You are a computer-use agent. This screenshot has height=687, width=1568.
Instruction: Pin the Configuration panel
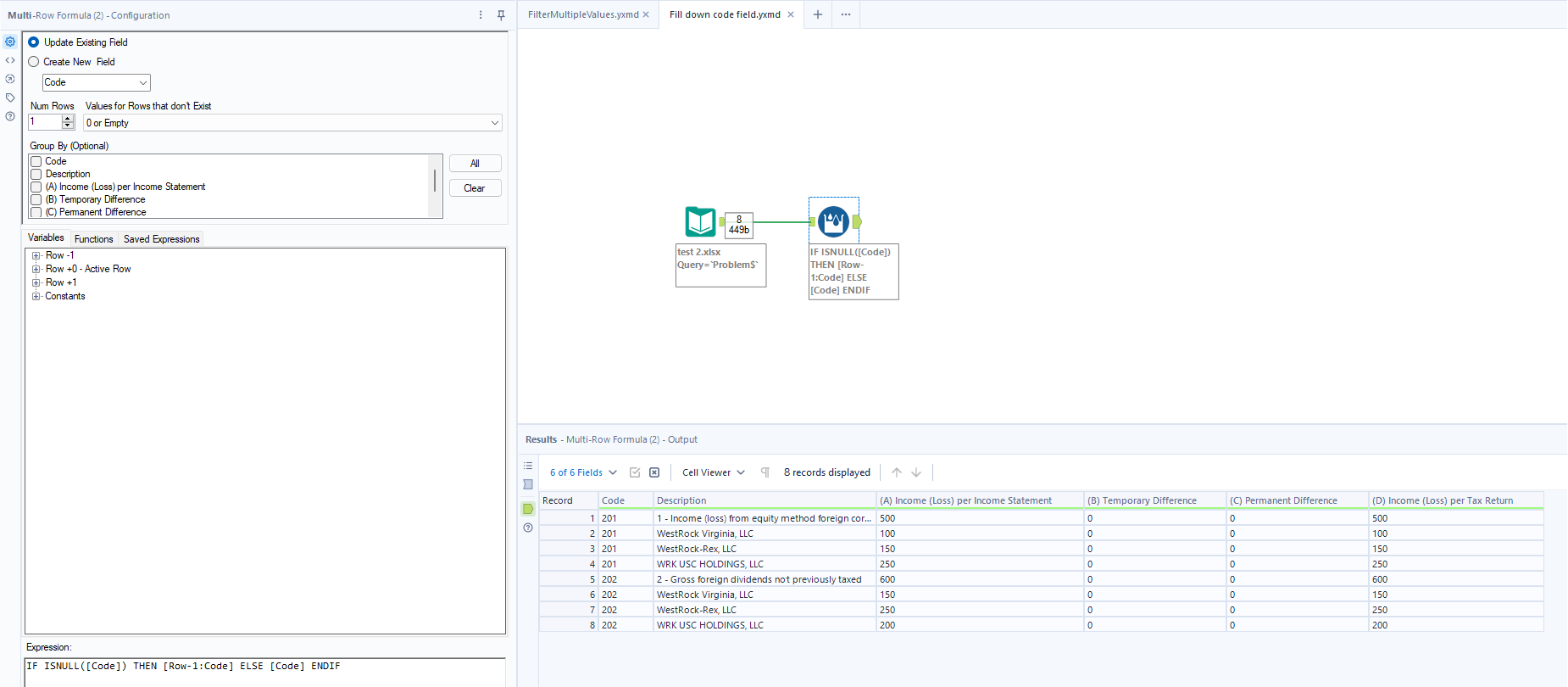point(501,15)
